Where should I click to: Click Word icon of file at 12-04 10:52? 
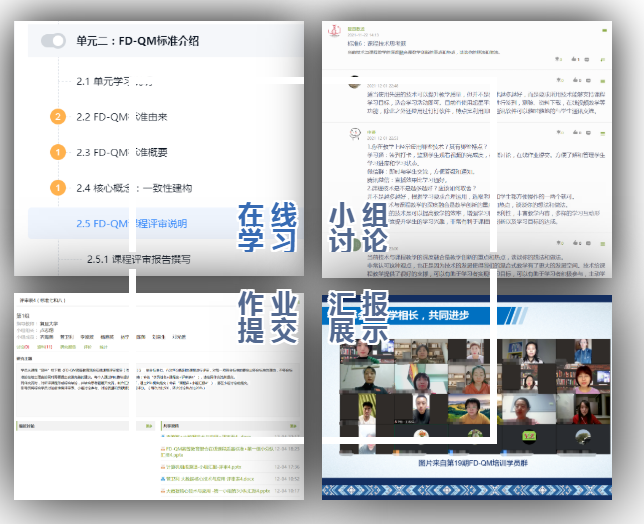163,479
